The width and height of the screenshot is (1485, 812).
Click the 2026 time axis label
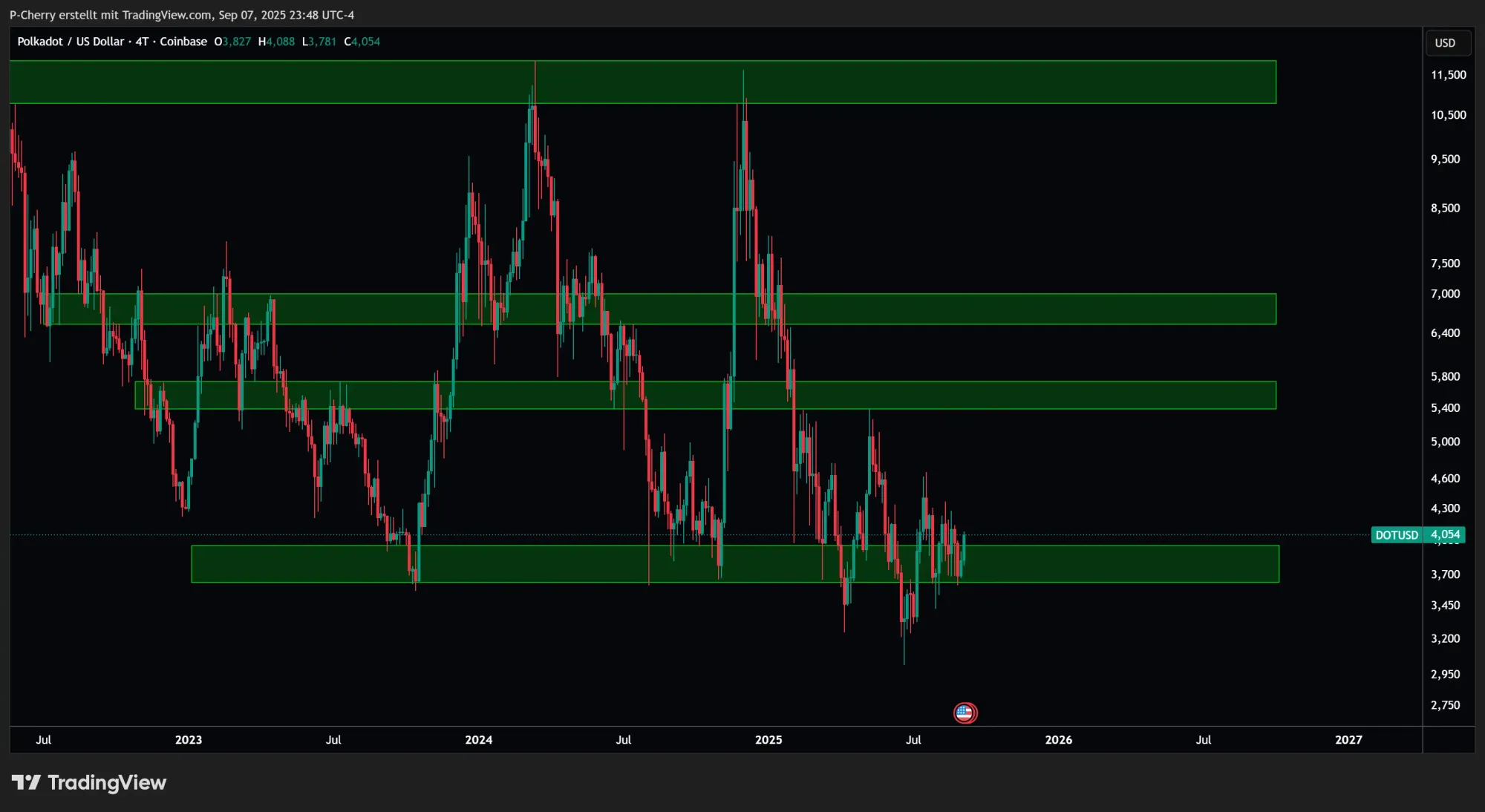pyautogui.click(x=1059, y=740)
